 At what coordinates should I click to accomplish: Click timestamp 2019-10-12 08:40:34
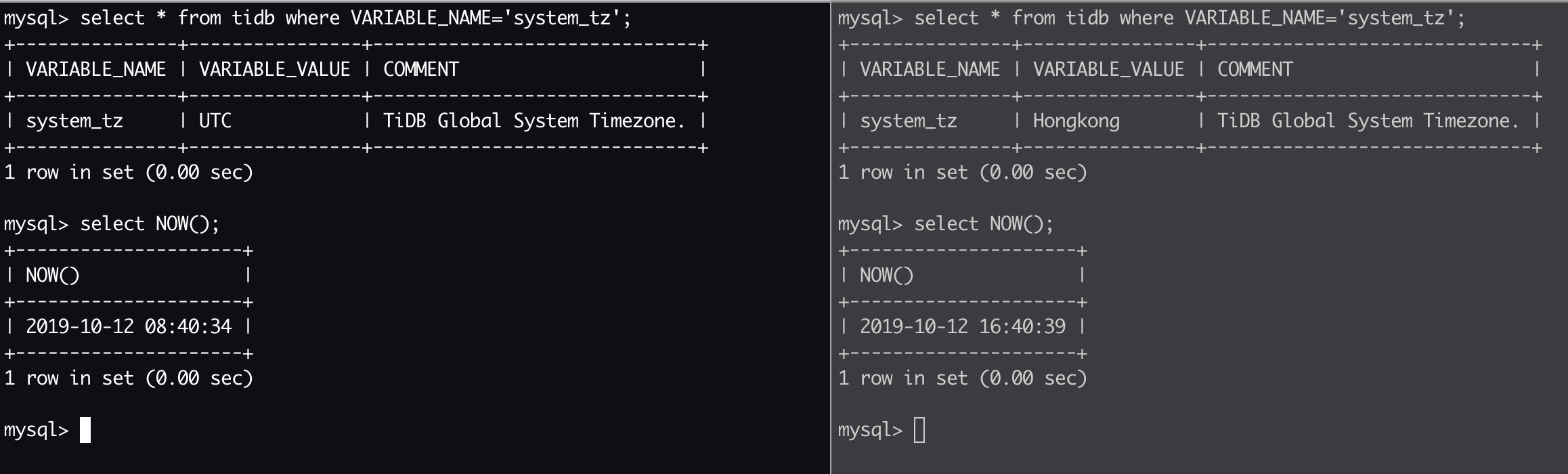[x=129, y=327]
